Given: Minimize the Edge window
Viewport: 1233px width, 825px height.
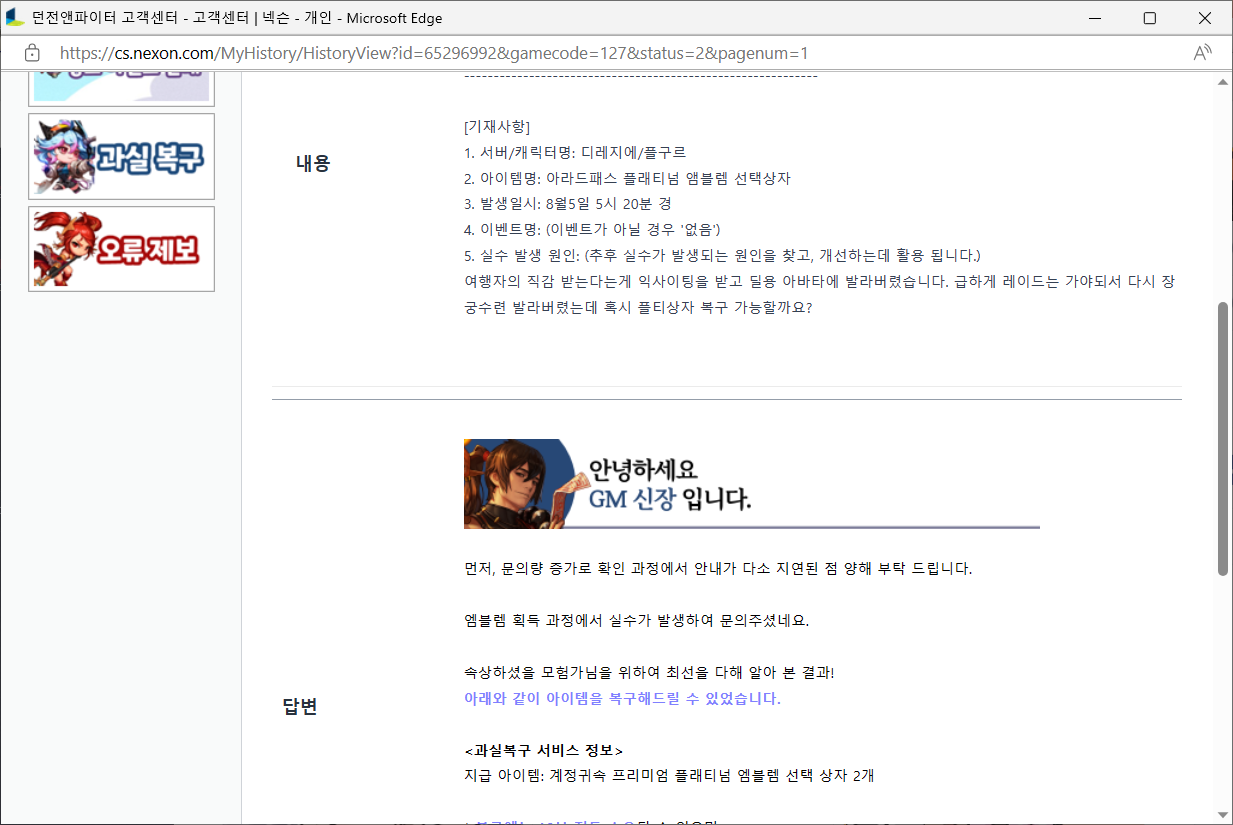Looking at the screenshot, I should click(x=1094, y=18).
